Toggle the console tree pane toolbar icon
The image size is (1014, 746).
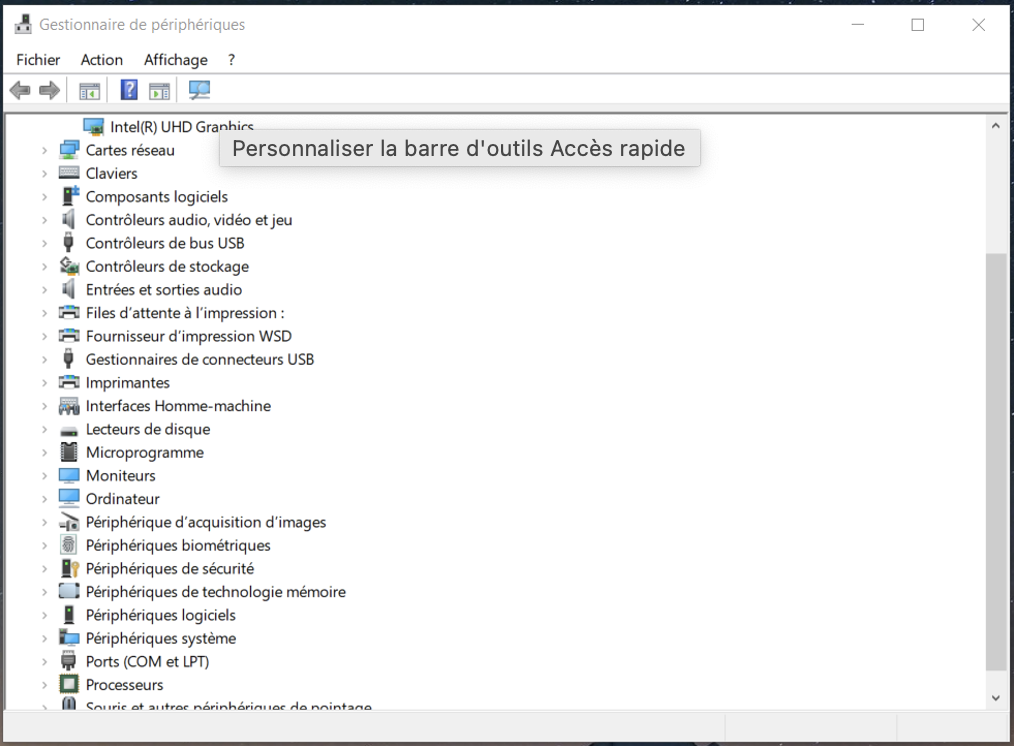(90, 91)
